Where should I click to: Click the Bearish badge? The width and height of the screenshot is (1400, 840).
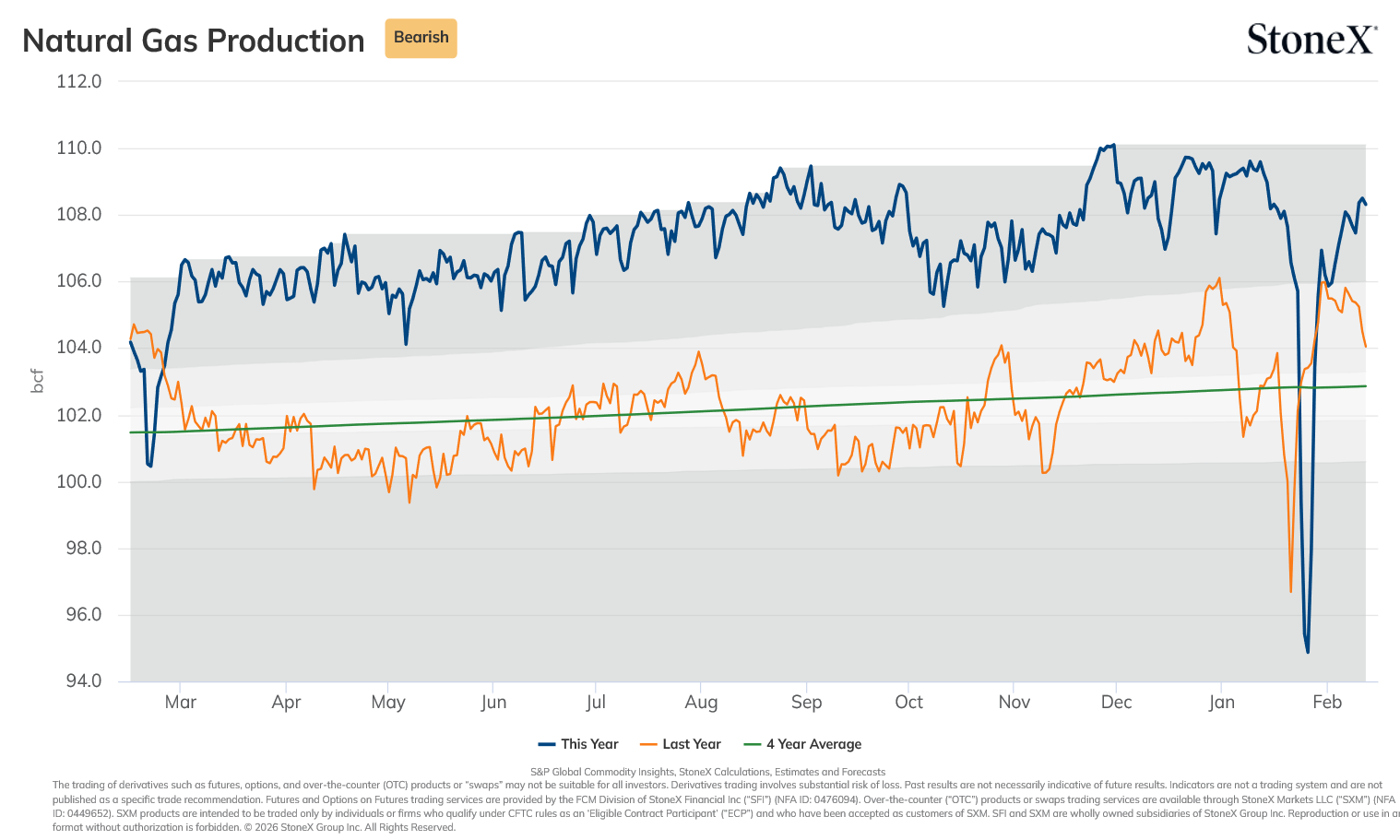pyautogui.click(x=421, y=38)
